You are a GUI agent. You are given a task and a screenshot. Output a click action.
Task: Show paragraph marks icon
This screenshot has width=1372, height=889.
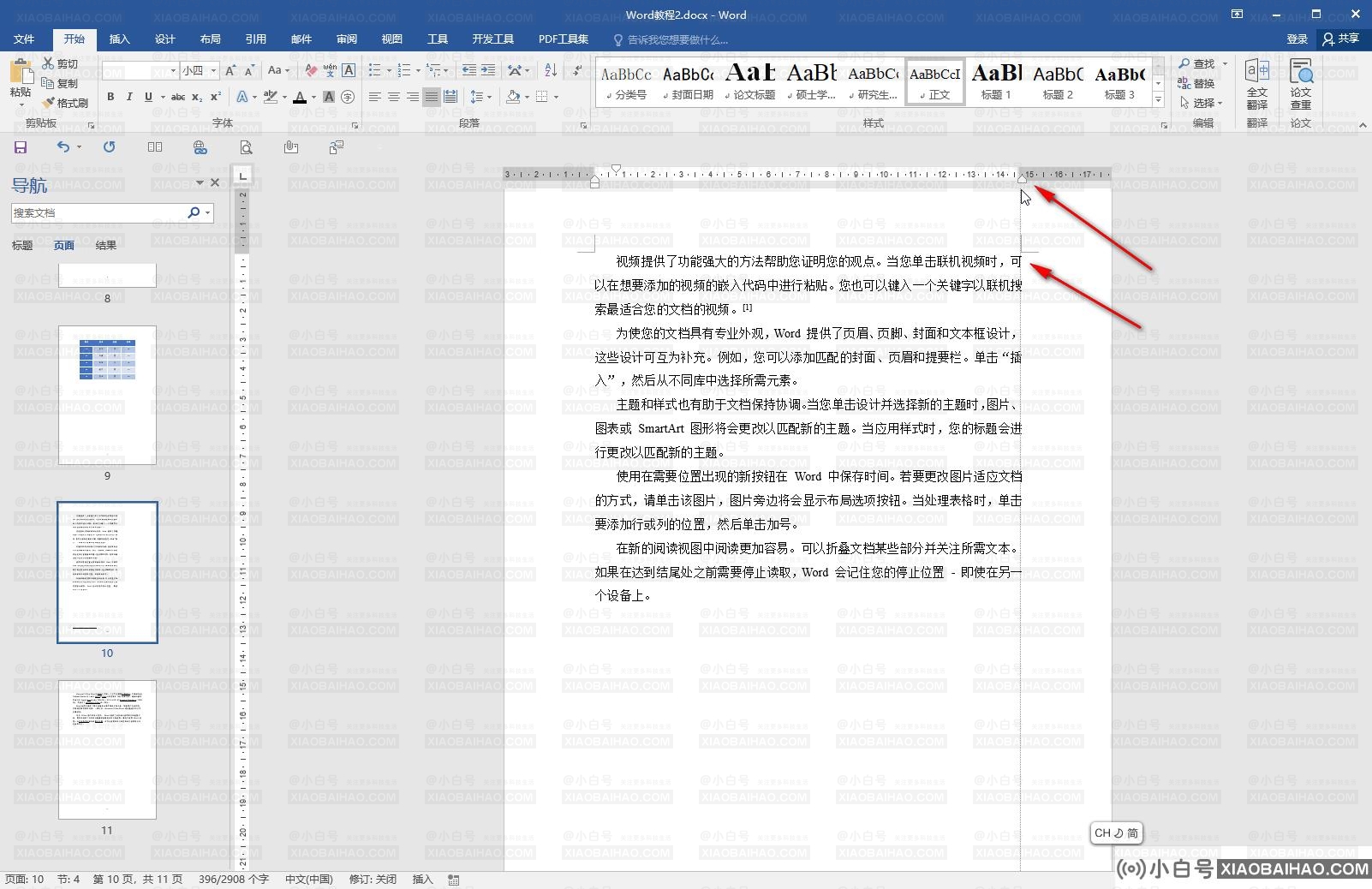577,70
